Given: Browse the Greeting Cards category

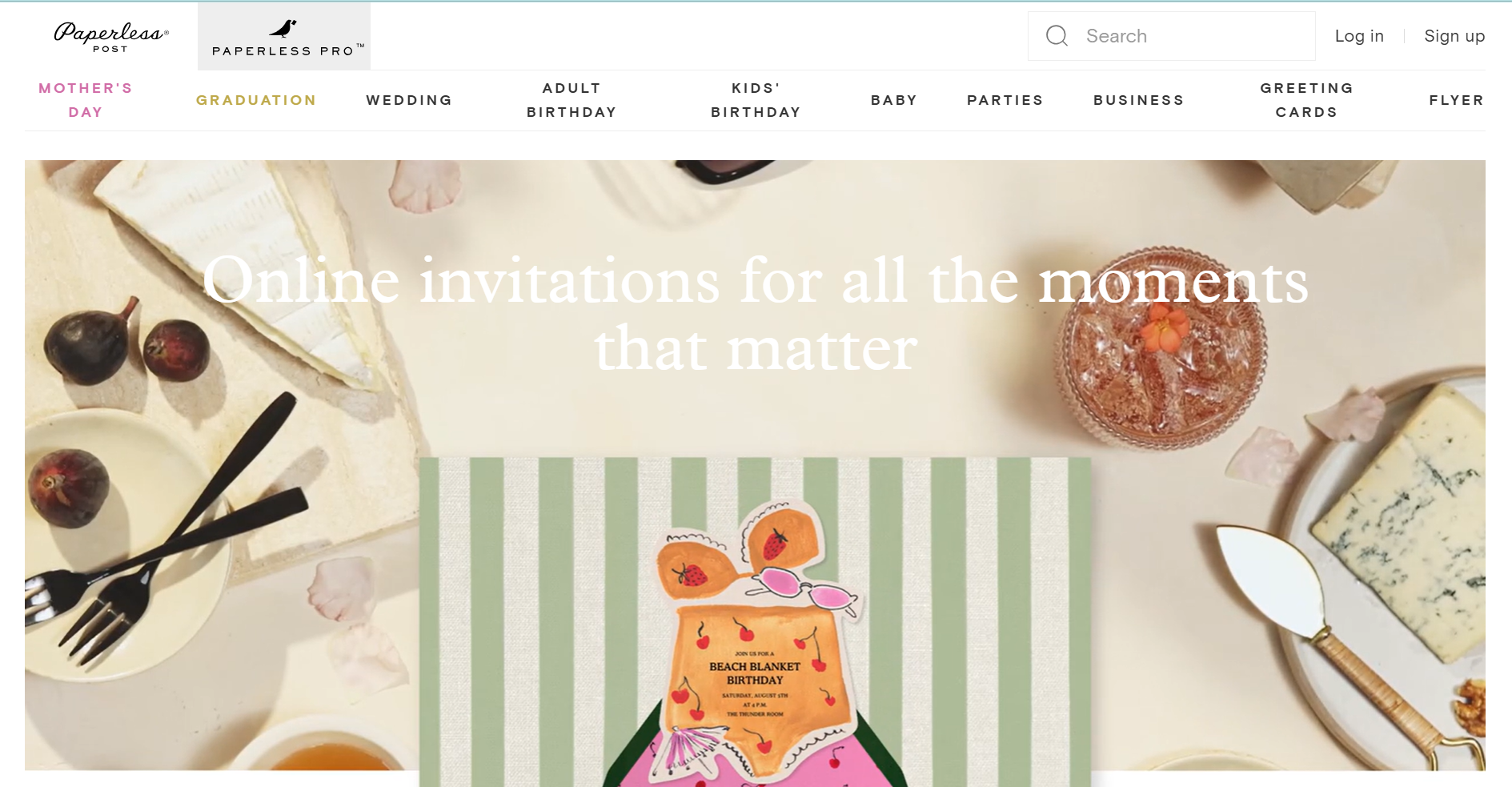Looking at the screenshot, I should [1306, 100].
